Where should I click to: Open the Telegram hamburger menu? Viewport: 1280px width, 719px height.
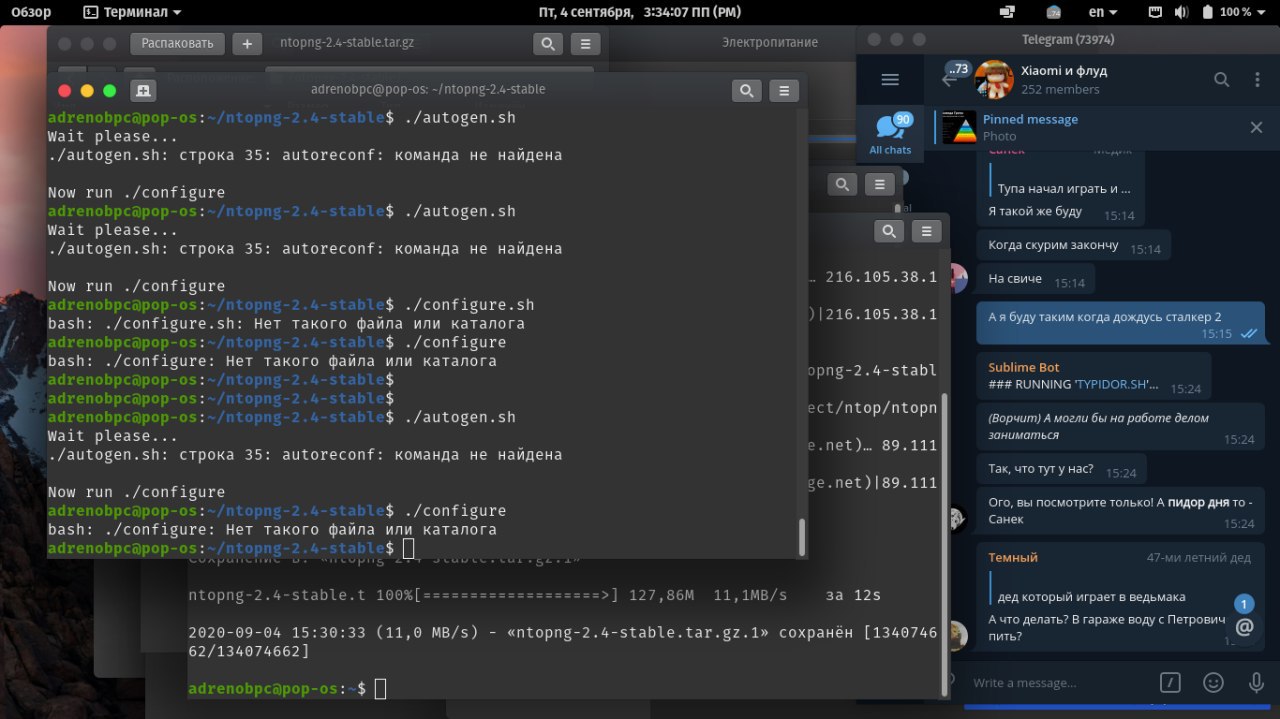pos(890,80)
